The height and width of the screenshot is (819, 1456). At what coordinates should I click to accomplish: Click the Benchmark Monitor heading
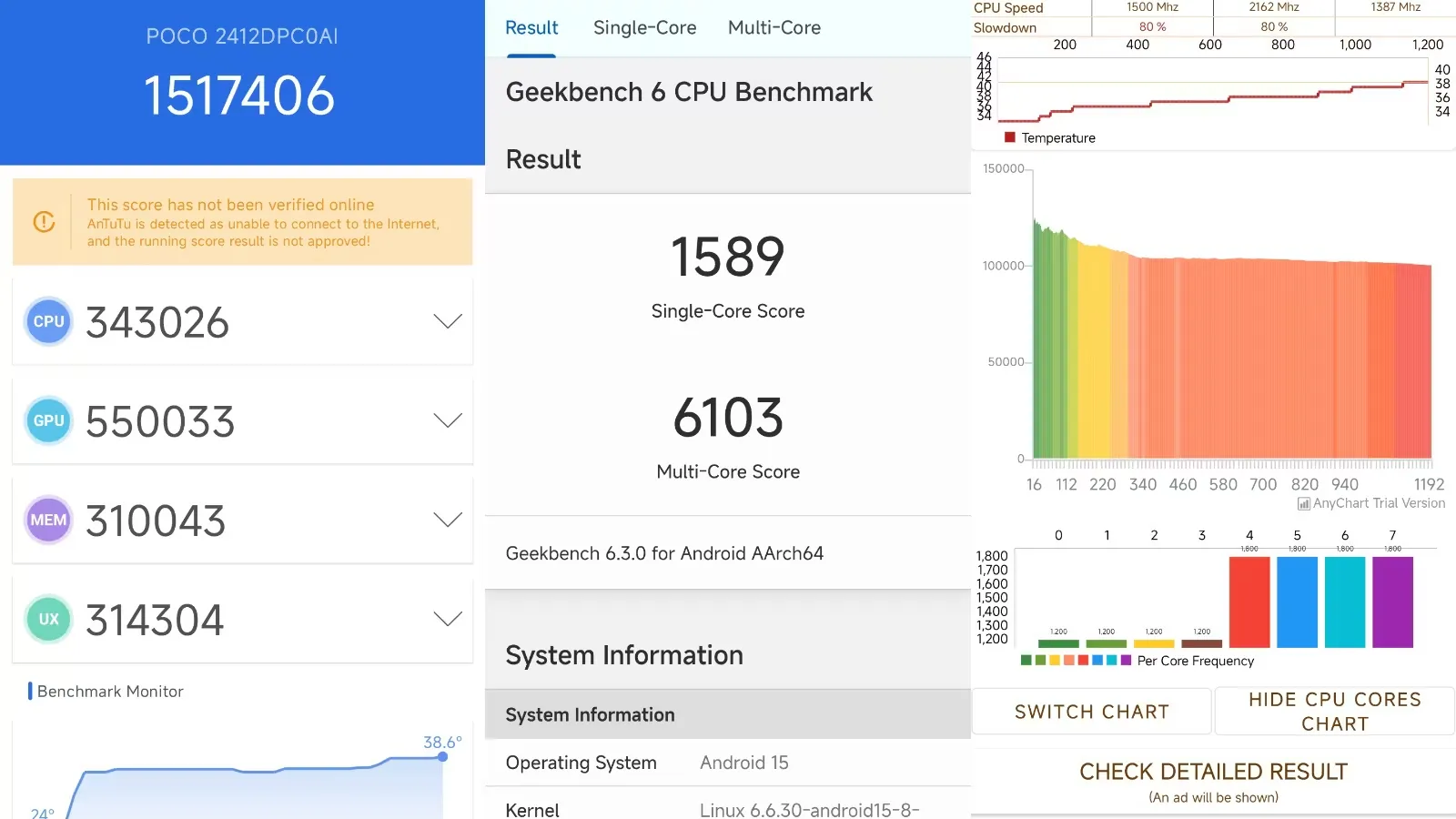(x=110, y=692)
